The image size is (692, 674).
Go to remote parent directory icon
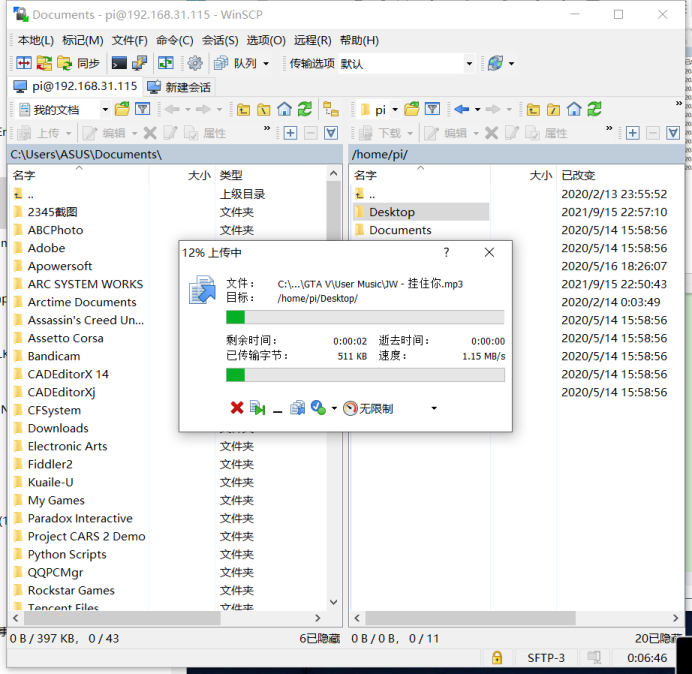[x=533, y=109]
